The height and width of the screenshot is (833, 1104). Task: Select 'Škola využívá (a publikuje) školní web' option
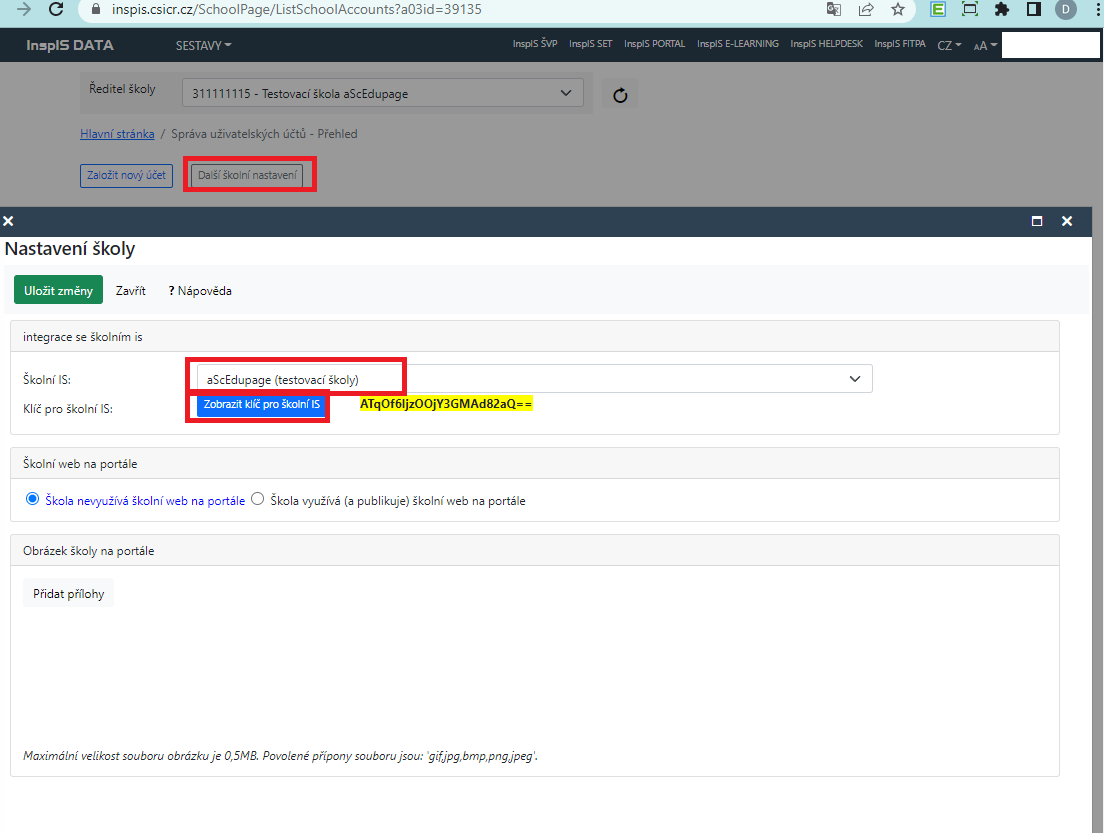tap(258, 499)
